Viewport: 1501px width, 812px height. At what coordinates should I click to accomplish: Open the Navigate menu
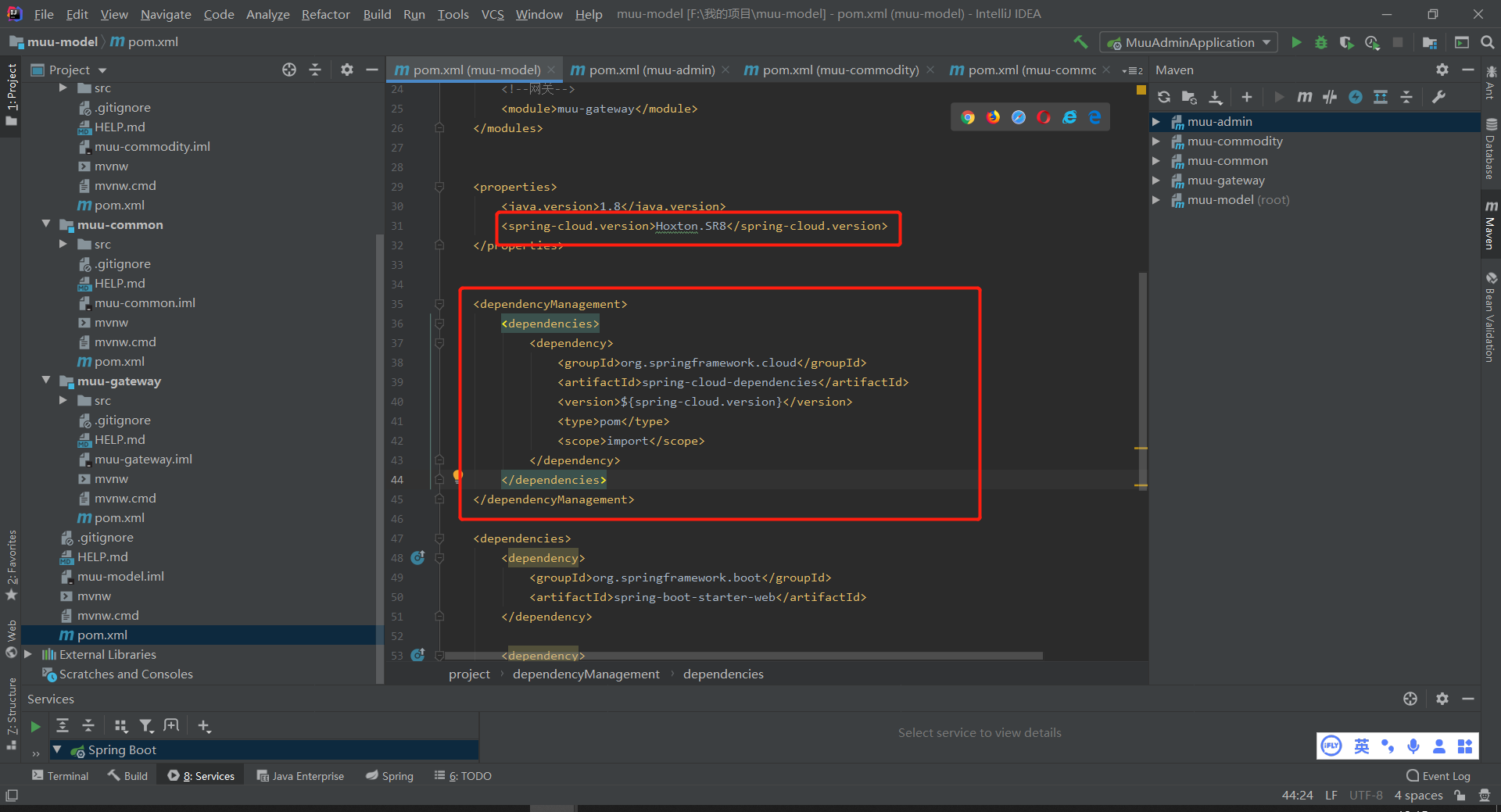click(166, 14)
